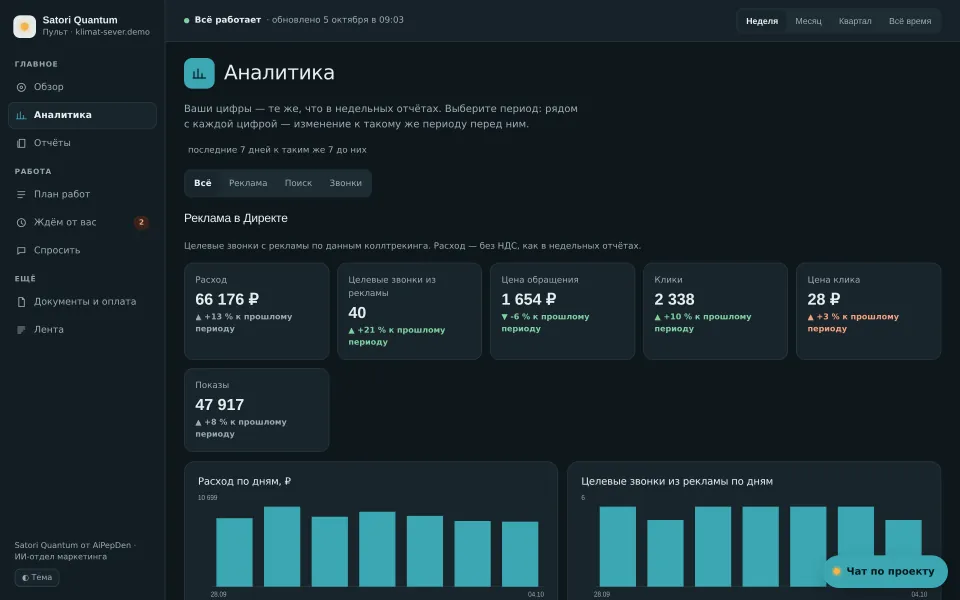This screenshot has width=960, height=600.
Task: Open Ждём от вас section
Action: [x=82, y=223]
